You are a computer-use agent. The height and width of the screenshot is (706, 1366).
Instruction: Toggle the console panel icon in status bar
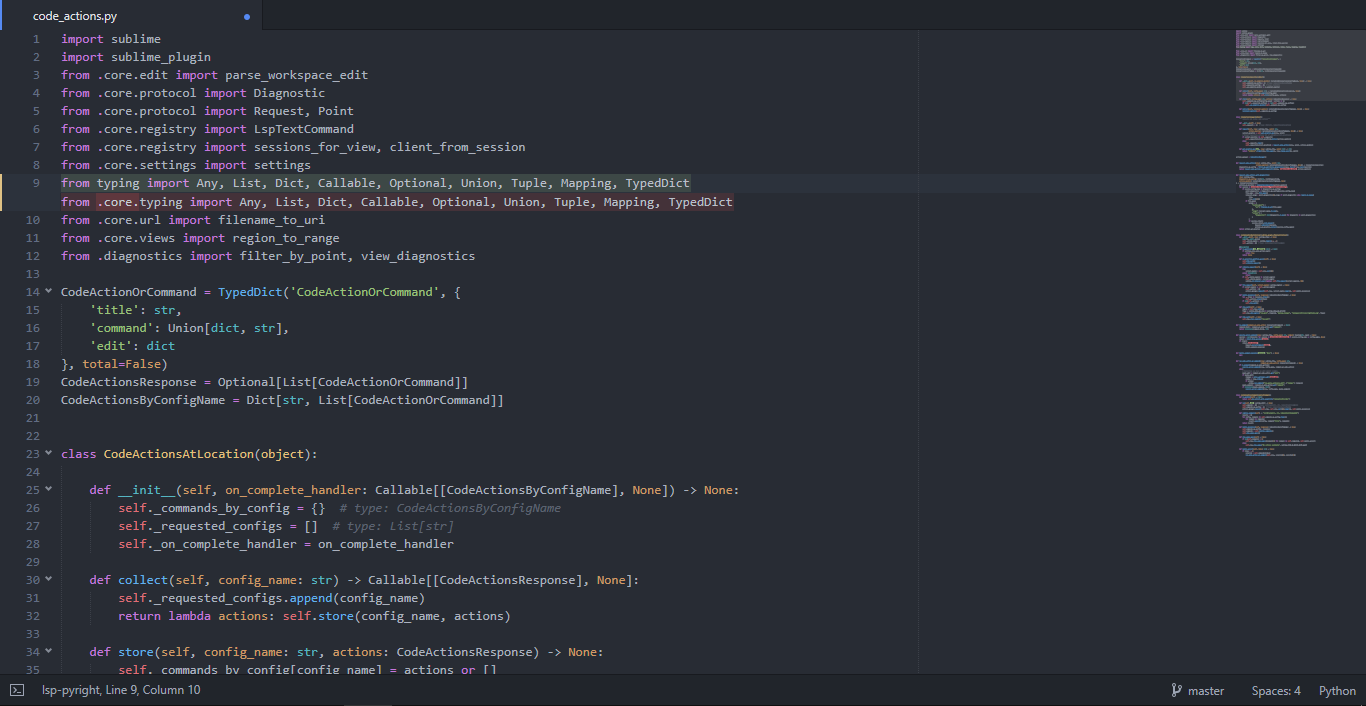coord(14,689)
